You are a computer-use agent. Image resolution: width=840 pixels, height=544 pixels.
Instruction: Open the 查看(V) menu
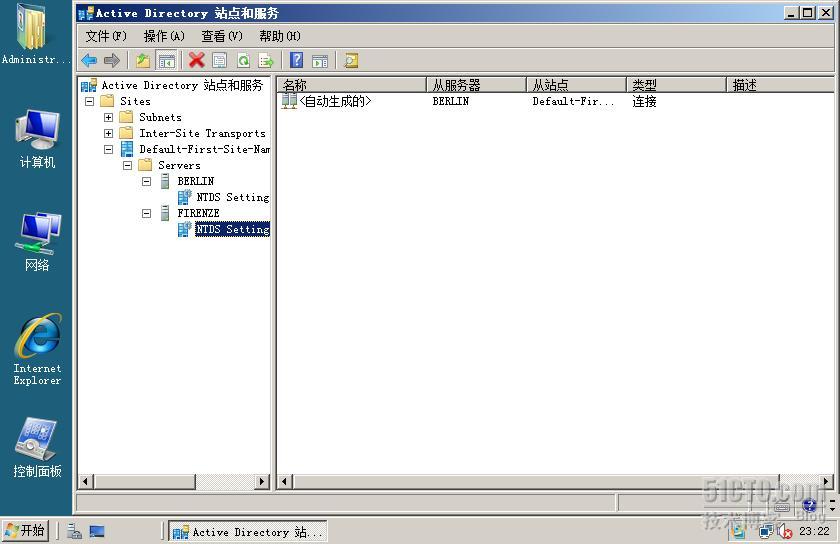click(222, 36)
